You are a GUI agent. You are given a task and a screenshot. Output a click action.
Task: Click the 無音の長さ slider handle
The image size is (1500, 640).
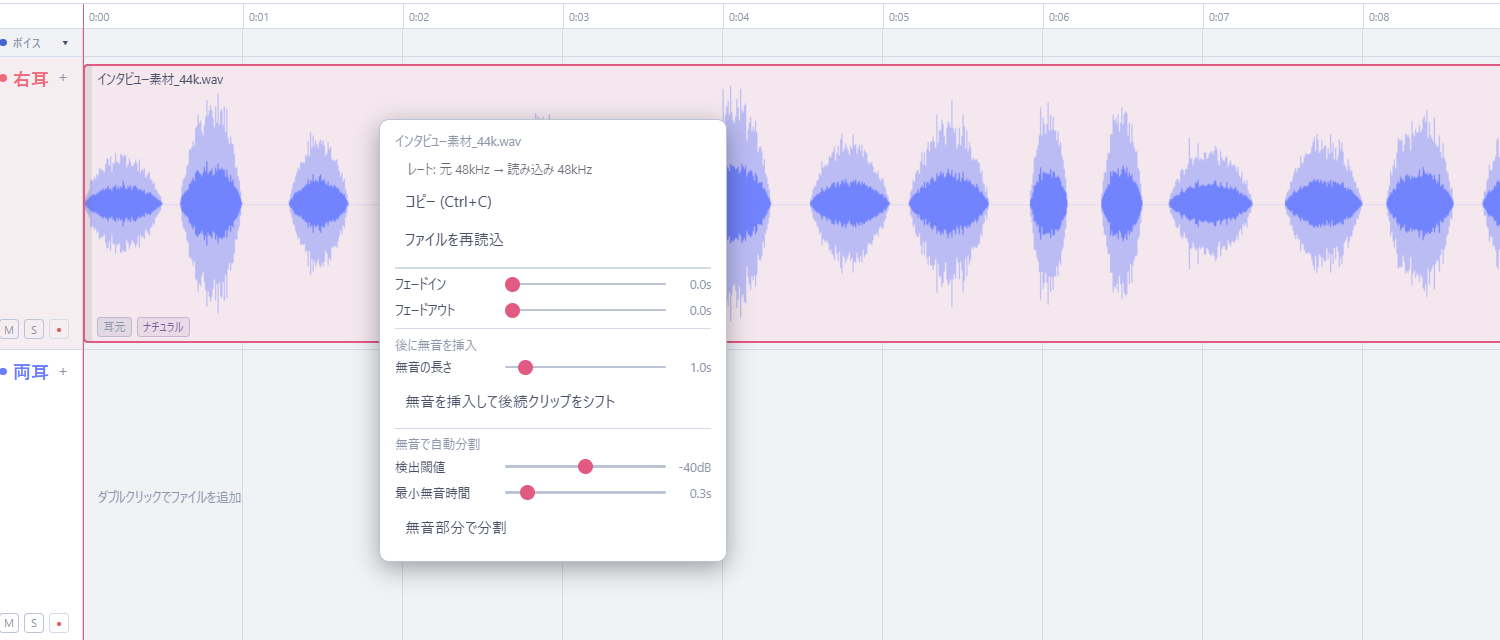click(x=525, y=368)
